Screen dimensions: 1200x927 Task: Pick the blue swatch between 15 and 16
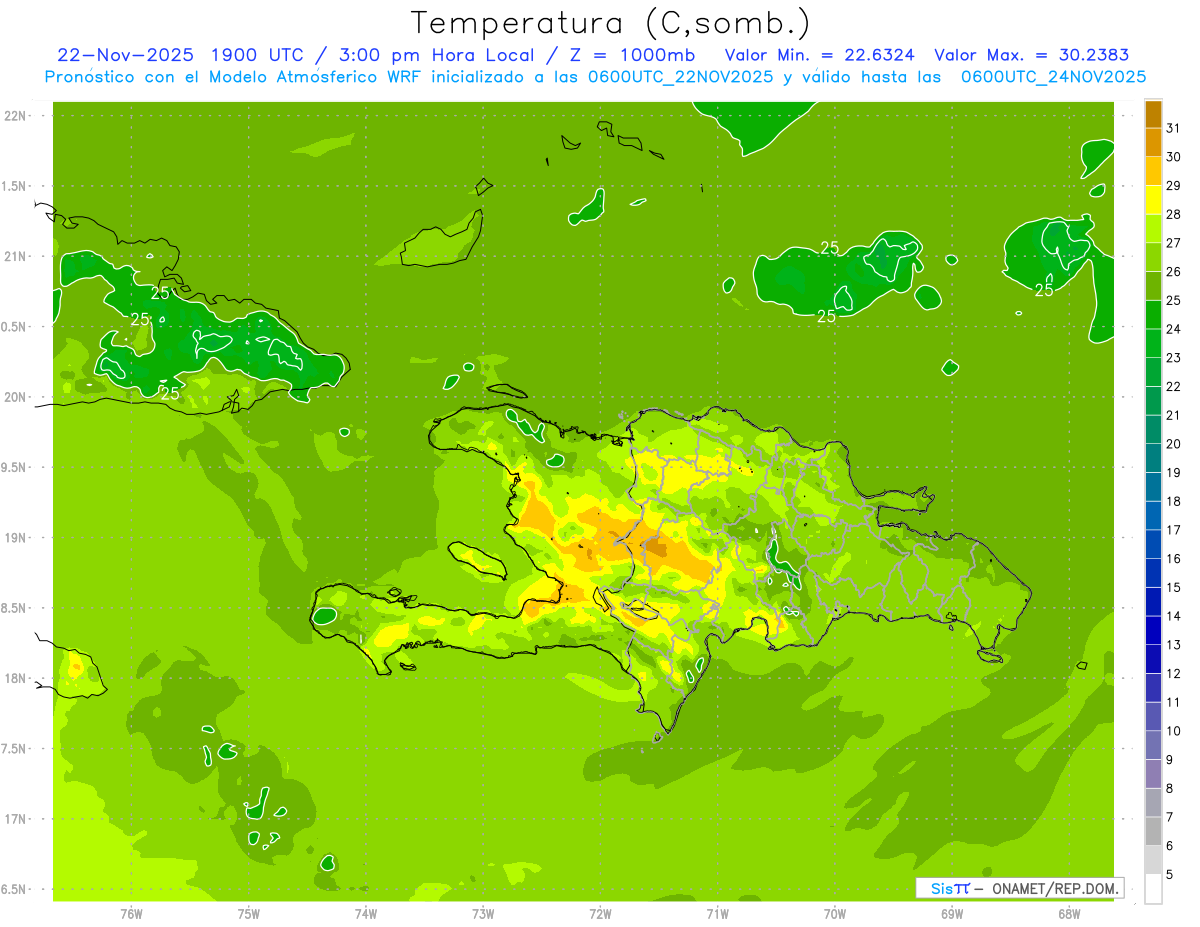tap(1153, 574)
